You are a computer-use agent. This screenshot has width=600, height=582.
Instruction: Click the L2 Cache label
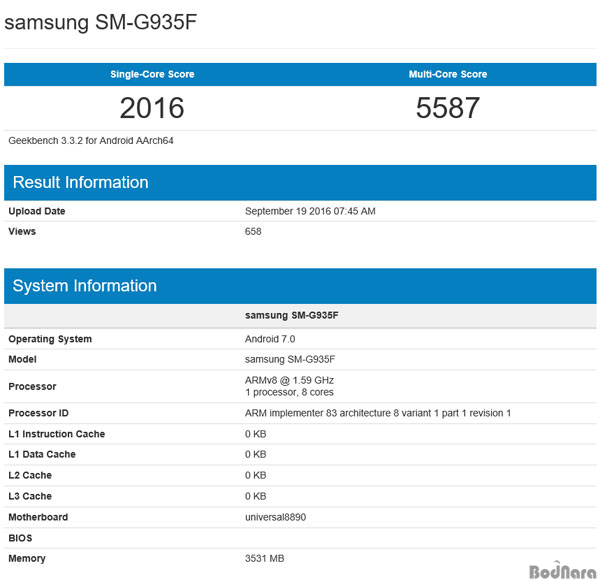click(x=30, y=475)
